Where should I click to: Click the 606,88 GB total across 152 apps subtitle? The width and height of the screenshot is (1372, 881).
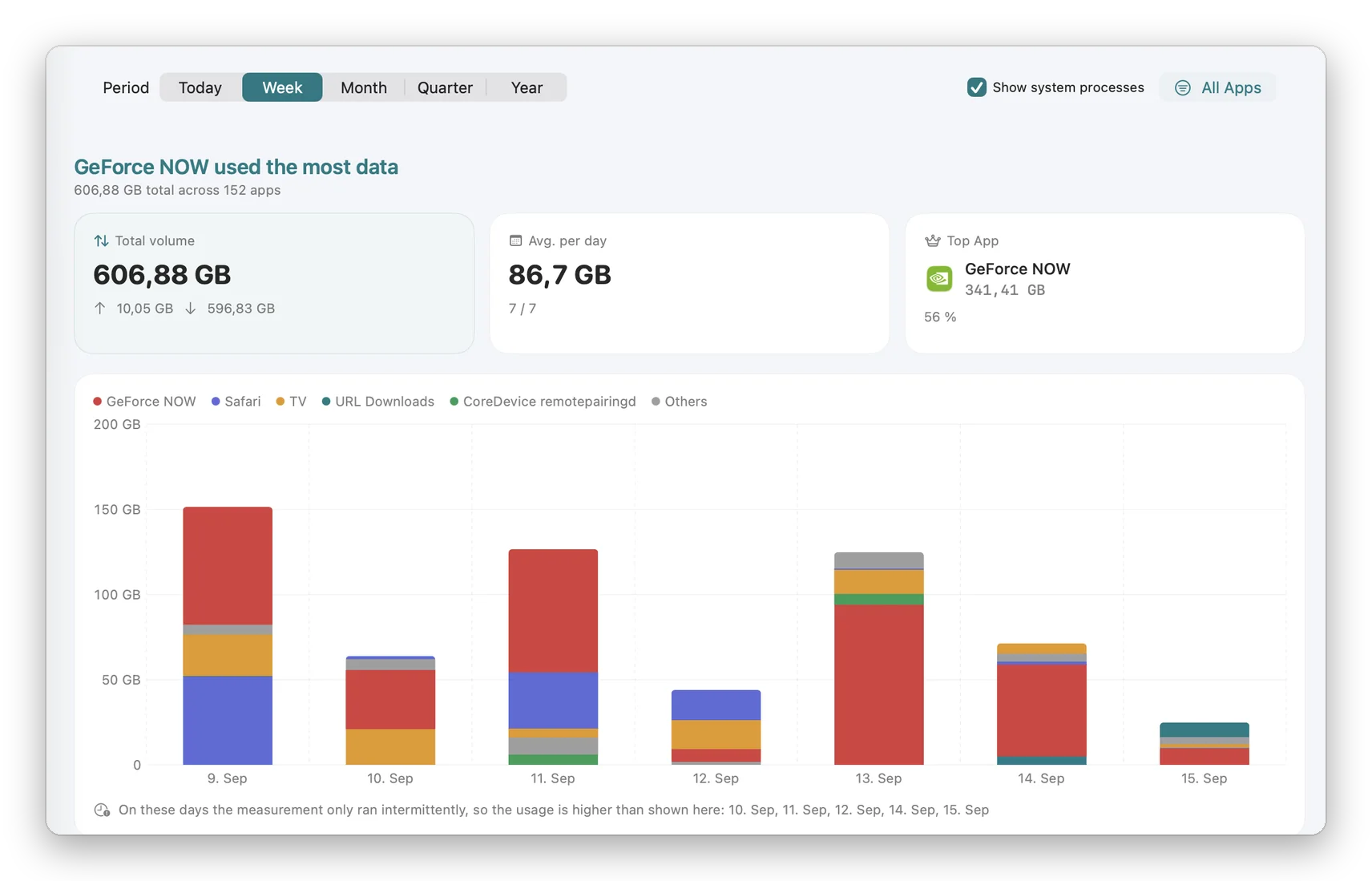(177, 191)
